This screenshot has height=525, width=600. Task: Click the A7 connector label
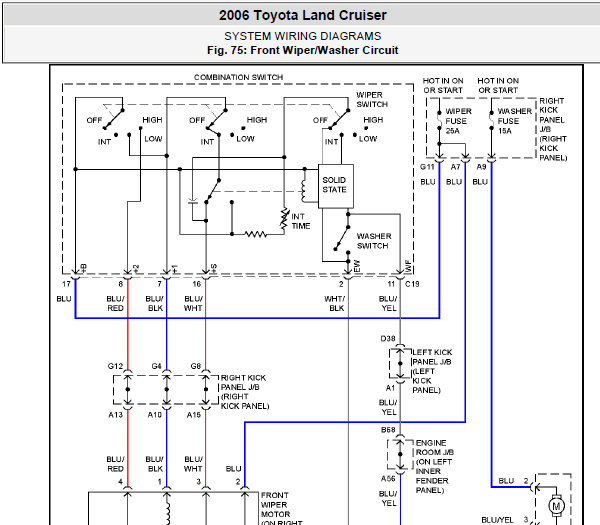[x=455, y=167]
